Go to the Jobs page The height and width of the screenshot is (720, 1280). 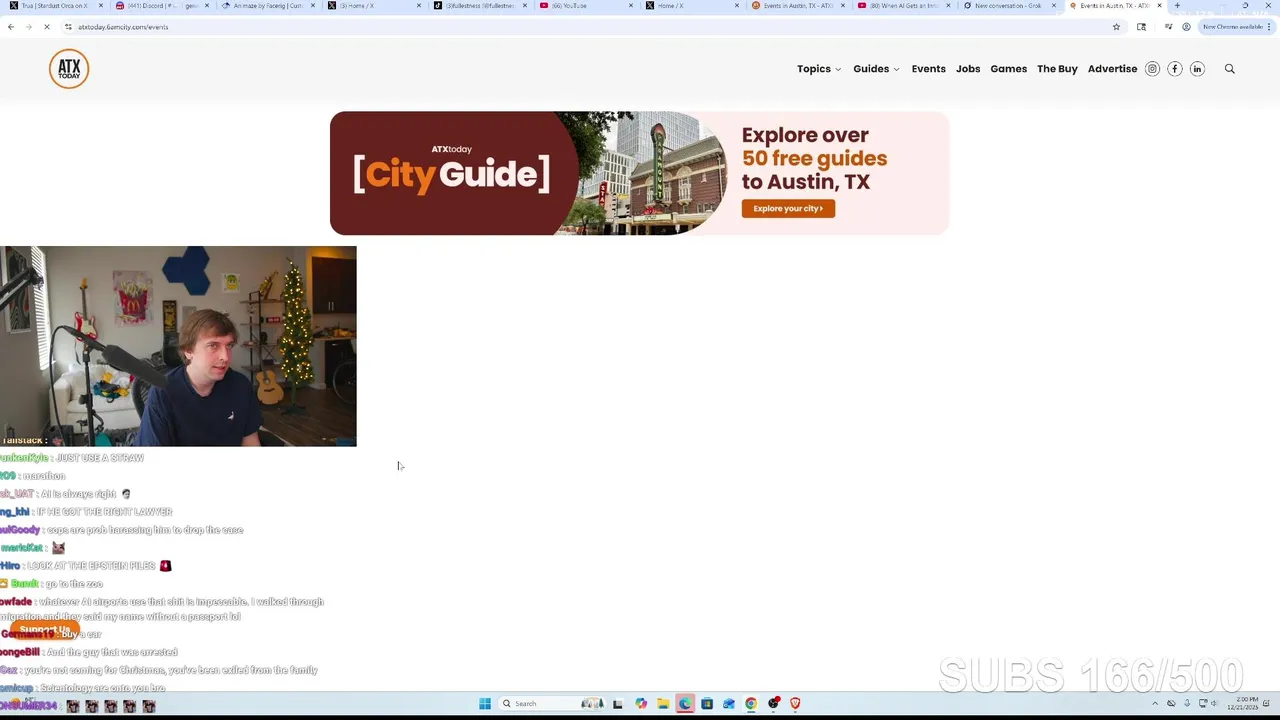click(x=968, y=69)
